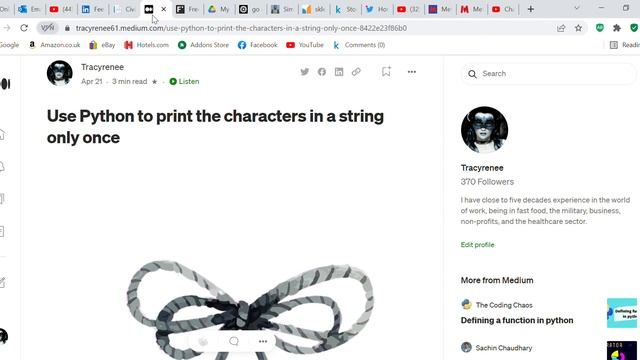640x360 pixels.
Task: Switch to the LinkedIn Feed tab
Action: pos(93,9)
